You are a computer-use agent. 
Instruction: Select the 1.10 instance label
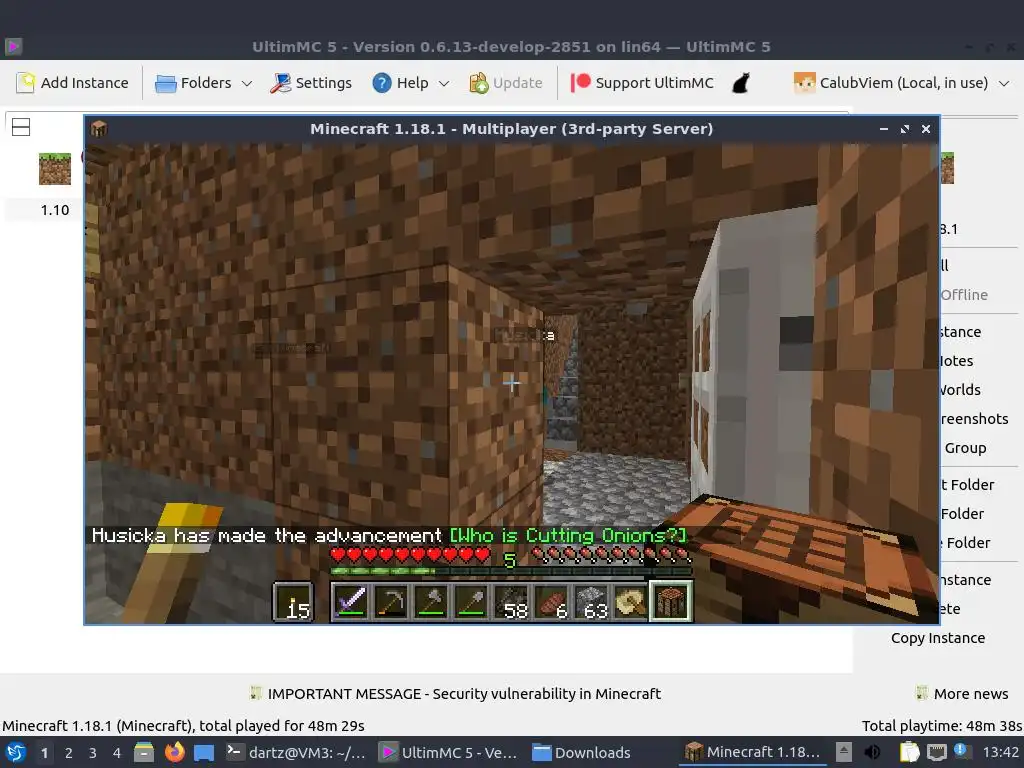click(x=55, y=210)
